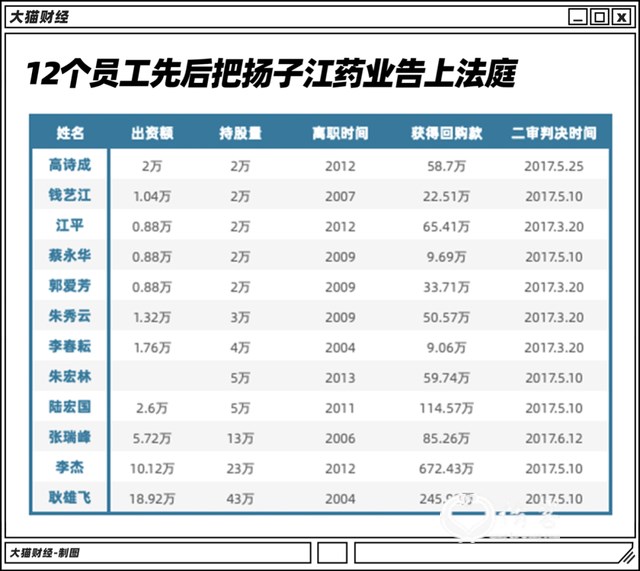Click the 5.72万 contribution cell
Viewport: 640px width, 571px height.
point(152,438)
